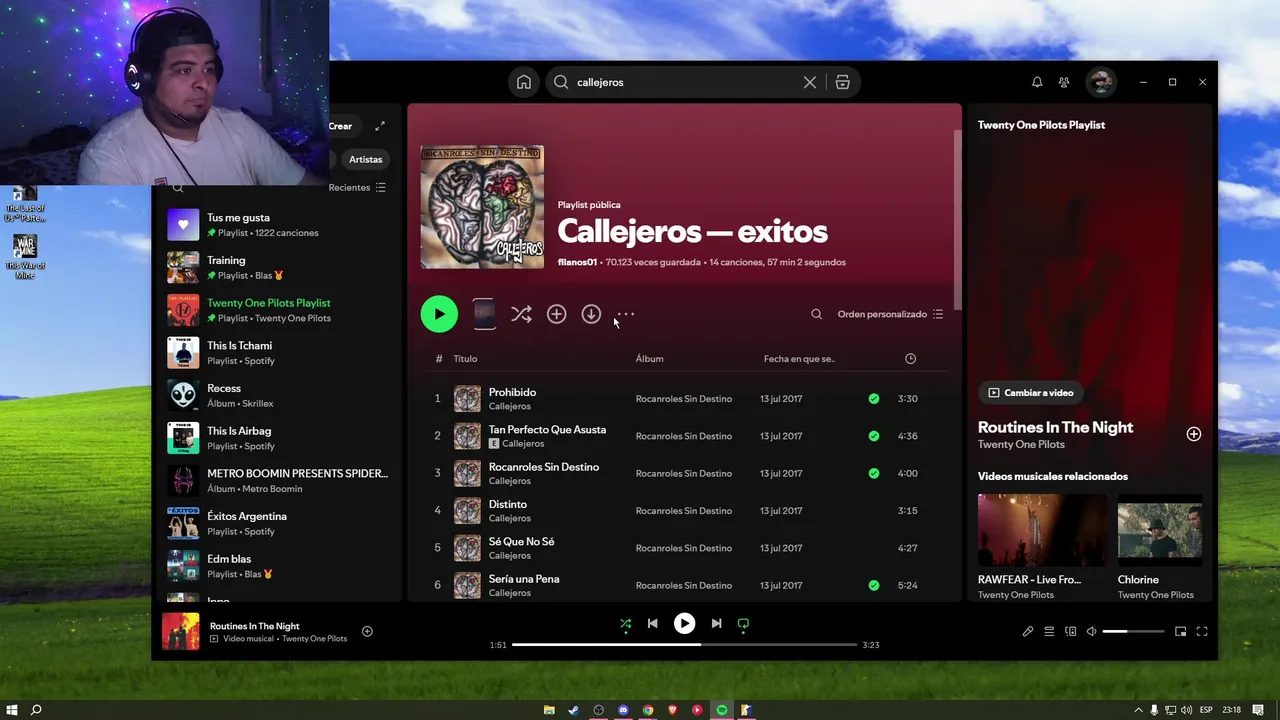Toggle the saved checkmark for 'Prohibido'
Image resolution: width=1280 pixels, height=720 pixels.
tap(874, 398)
